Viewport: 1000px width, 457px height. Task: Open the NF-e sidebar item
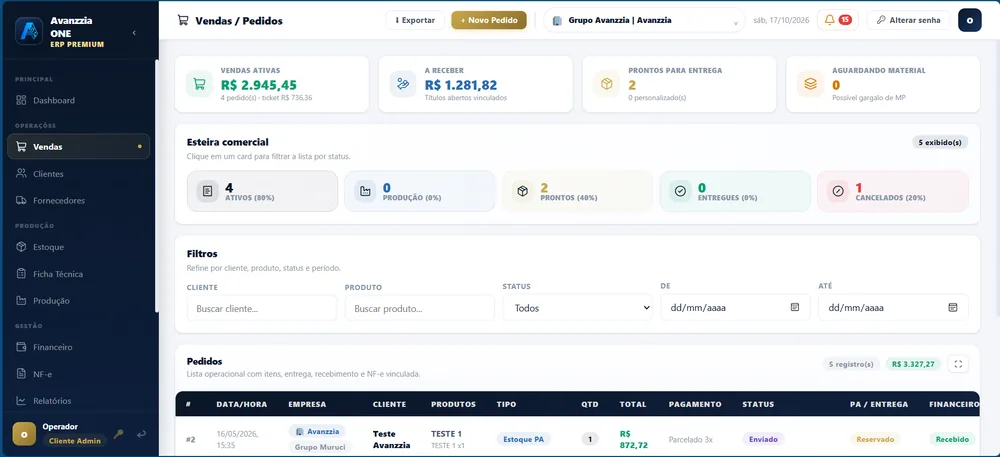point(78,374)
